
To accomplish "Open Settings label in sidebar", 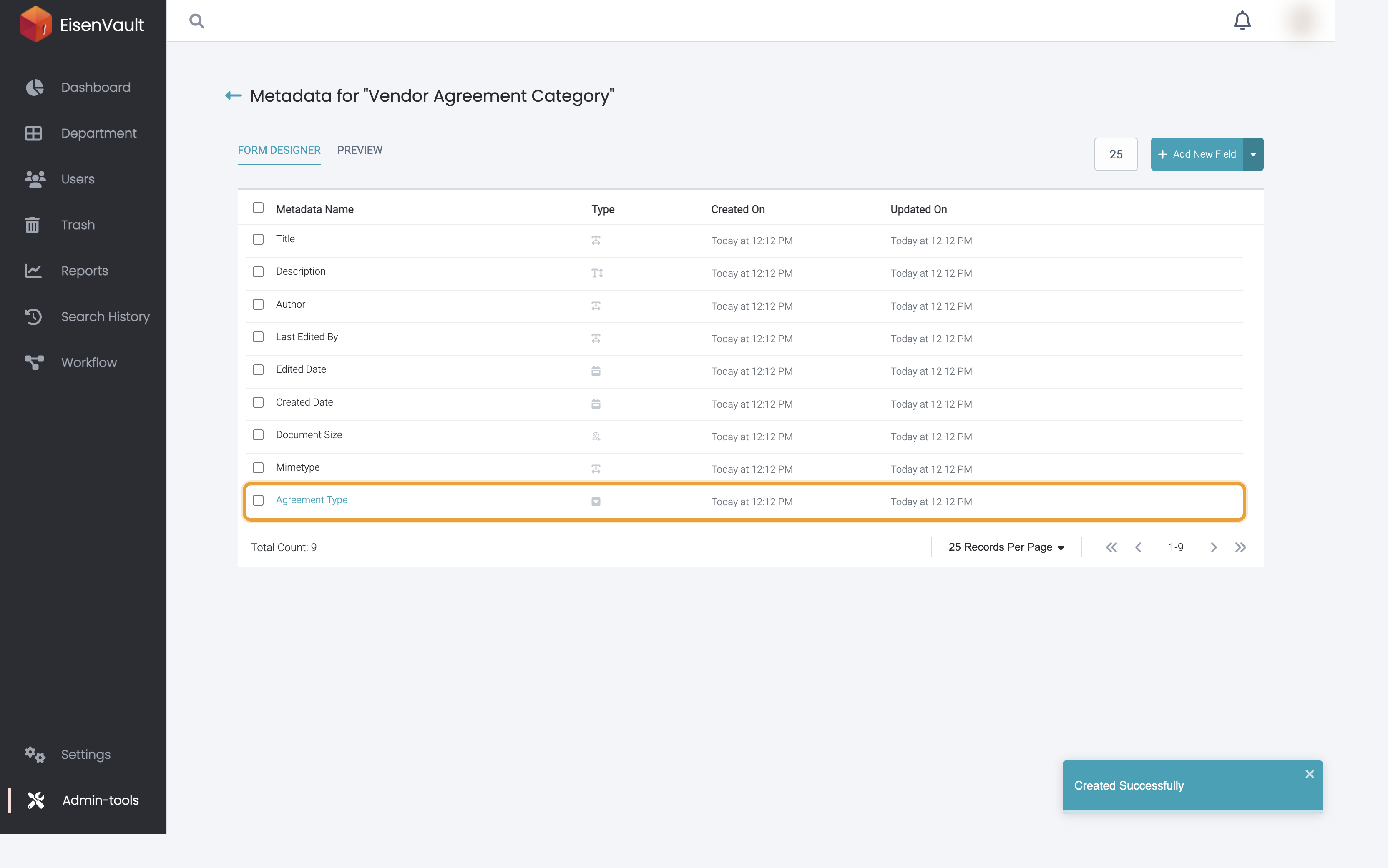I will [x=86, y=754].
